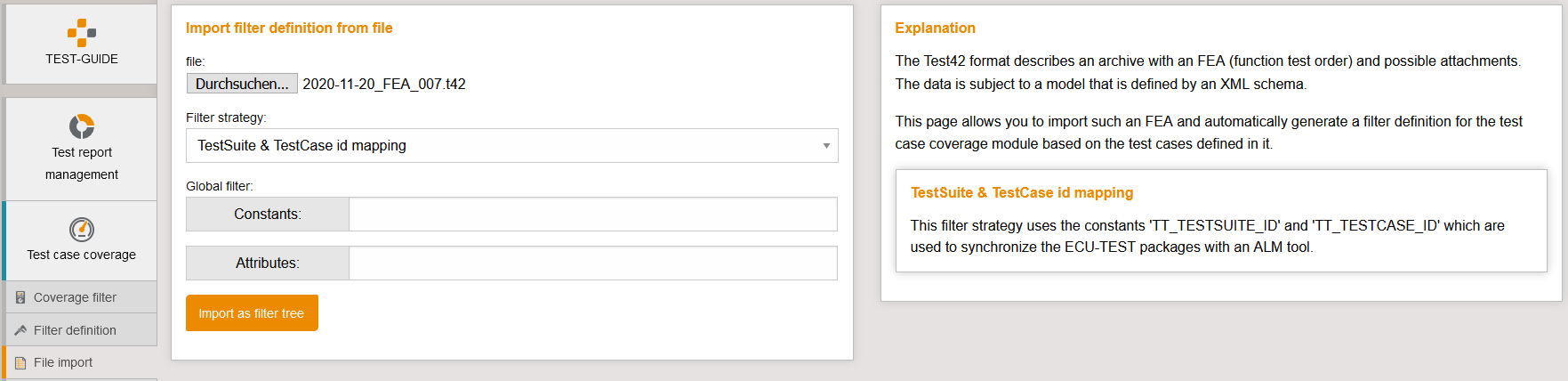1568x381 pixels.
Task: Go to Test report management label
Action: coord(82,164)
